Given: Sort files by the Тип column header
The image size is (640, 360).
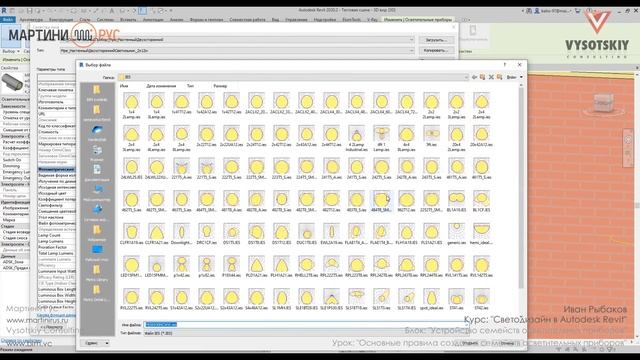Looking at the screenshot, I should pos(190,86).
